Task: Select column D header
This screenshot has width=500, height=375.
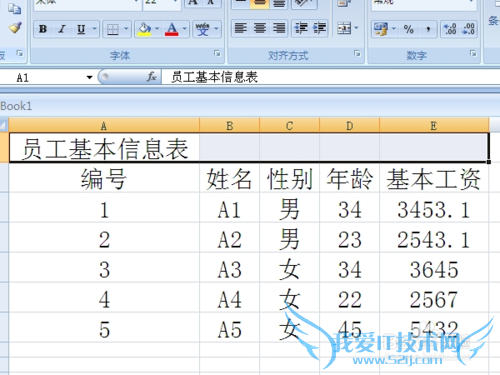Action: click(x=349, y=126)
